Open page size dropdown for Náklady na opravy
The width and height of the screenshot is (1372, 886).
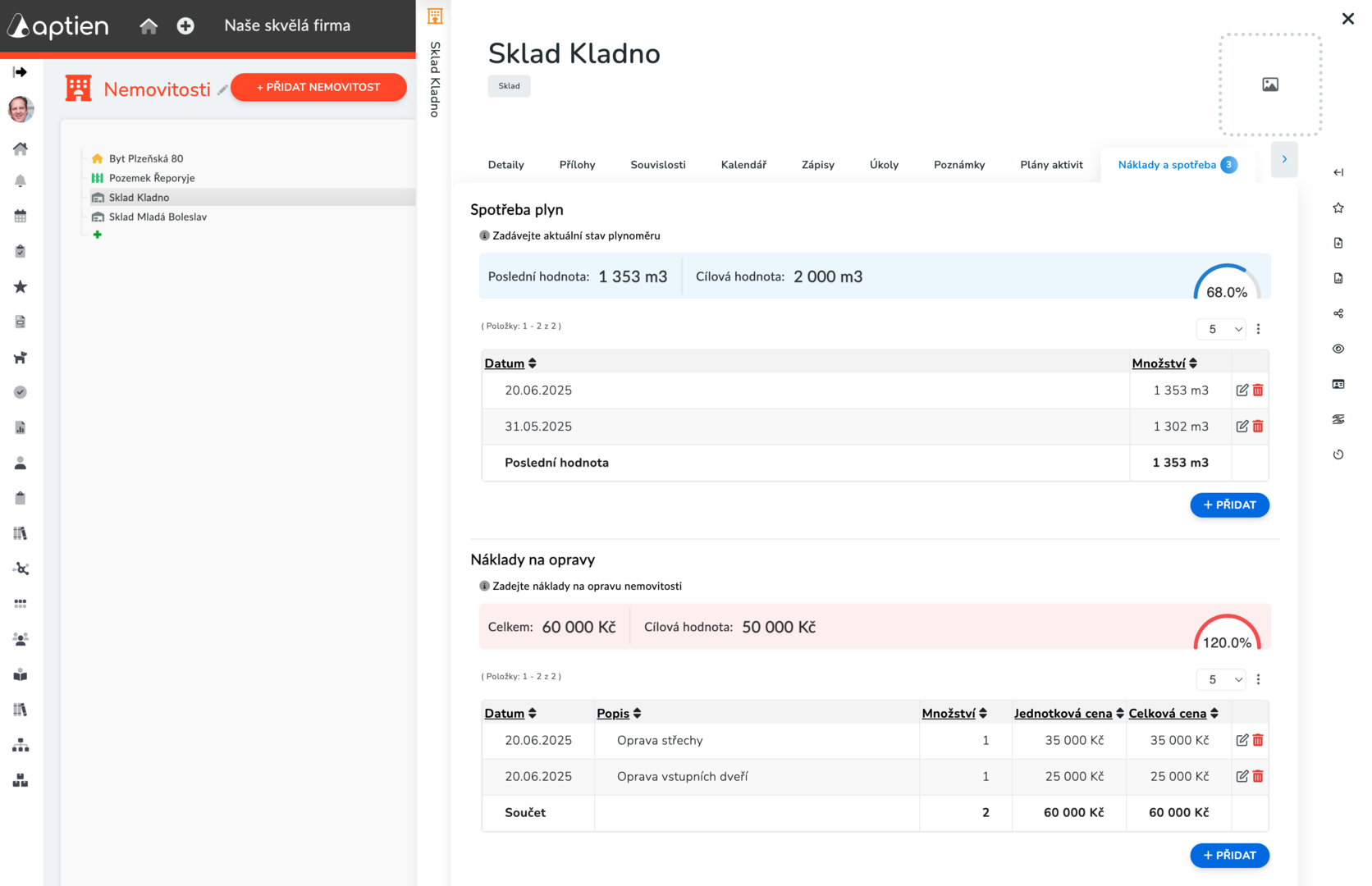click(x=1221, y=679)
